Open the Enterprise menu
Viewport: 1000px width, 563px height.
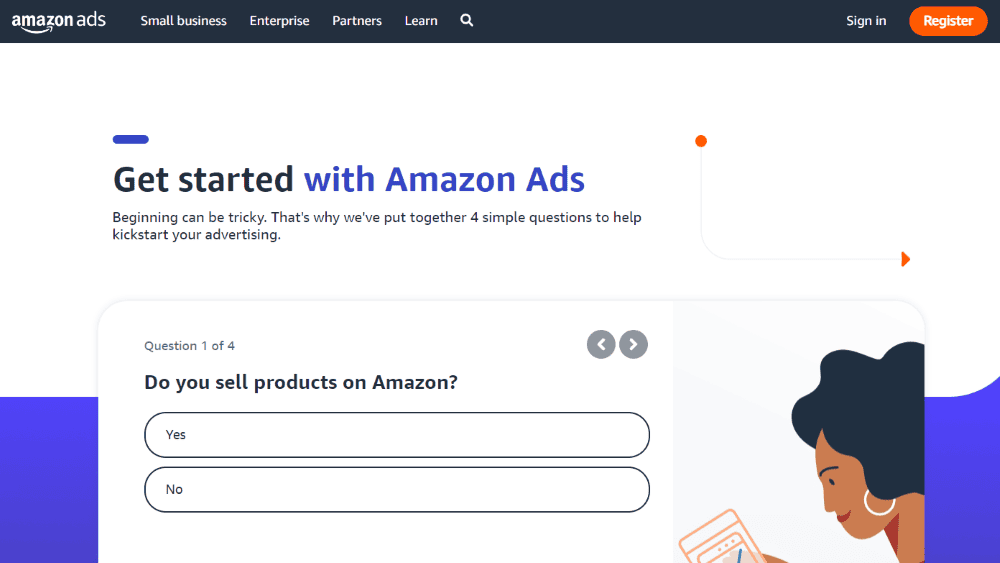(x=279, y=21)
